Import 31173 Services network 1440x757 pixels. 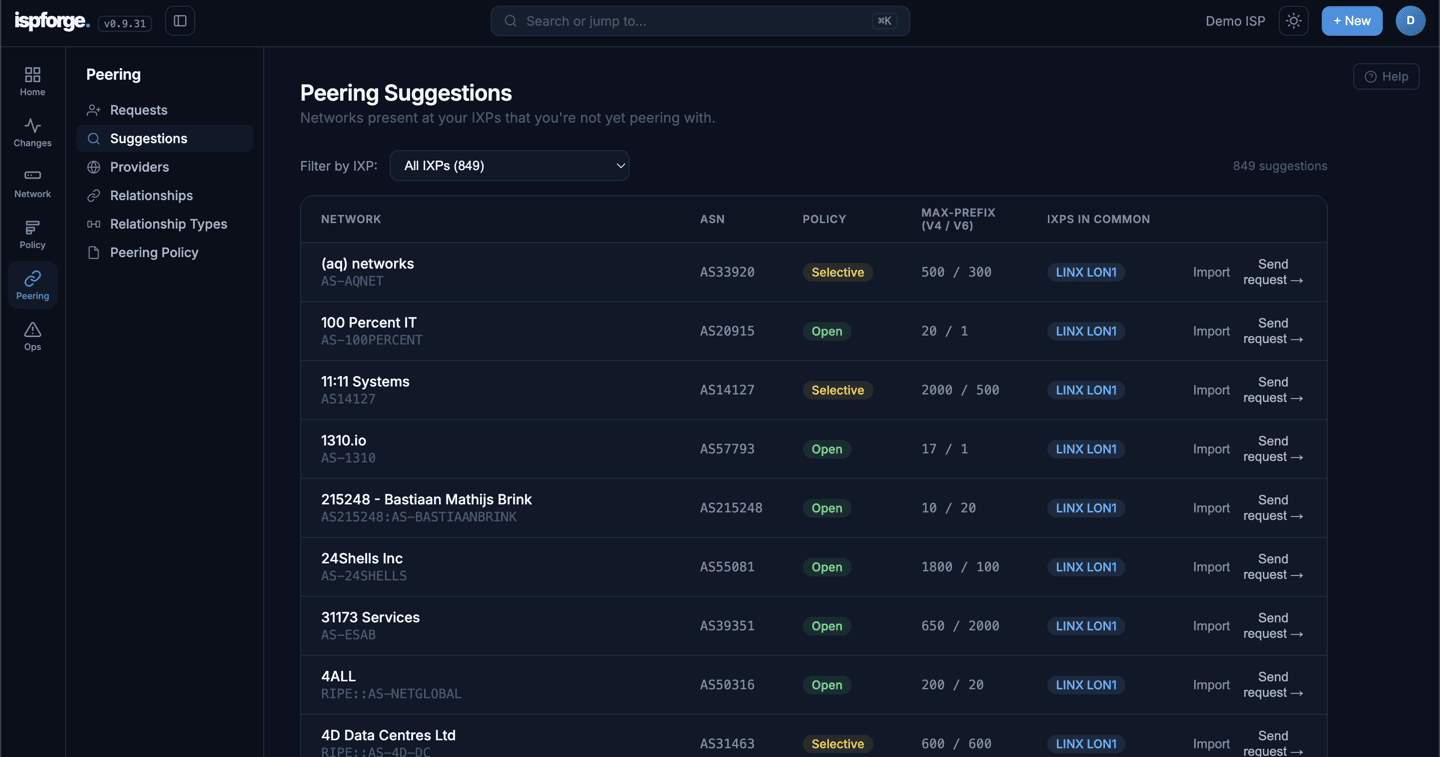coord(1211,626)
